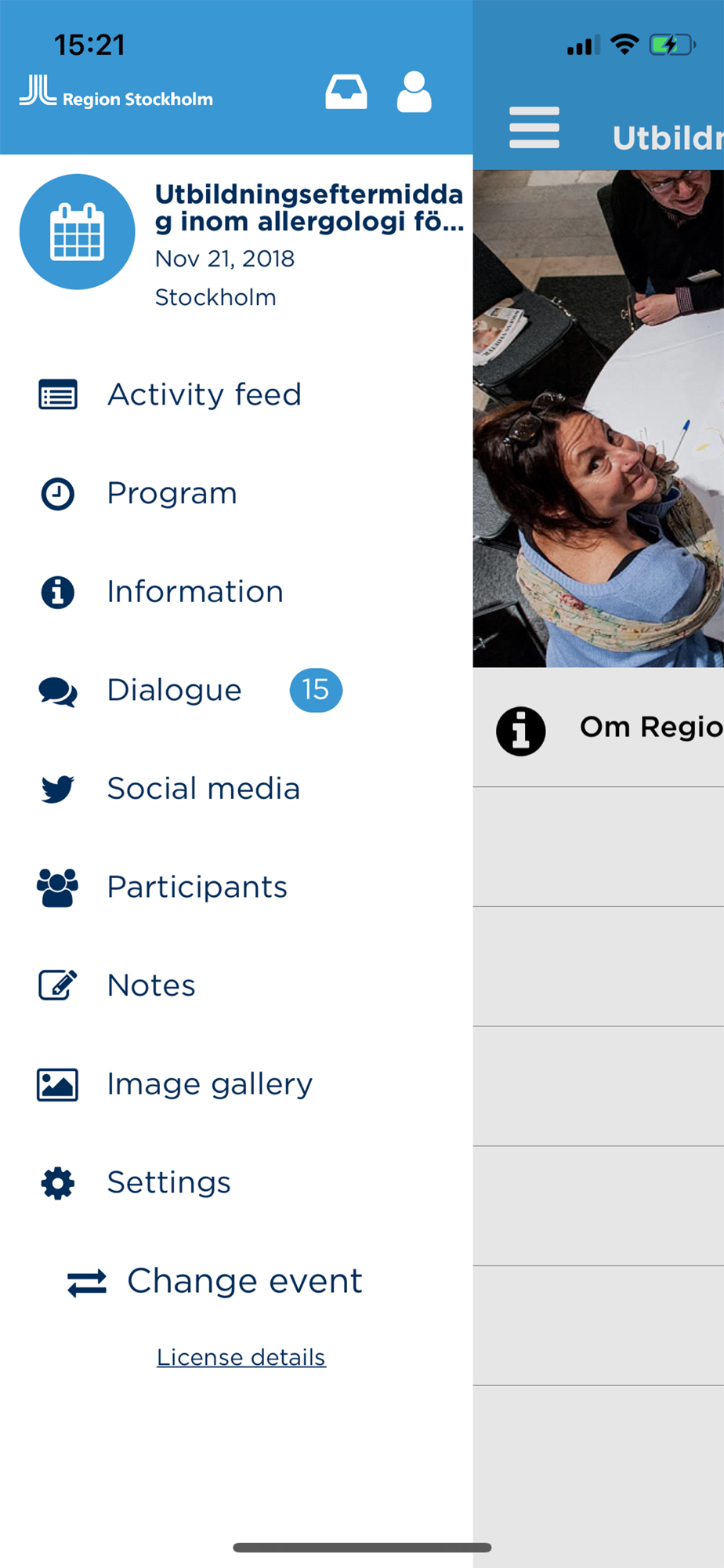The width and height of the screenshot is (724, 1568).
Task: Tap the Participants group icon
Action: point(58,887)
